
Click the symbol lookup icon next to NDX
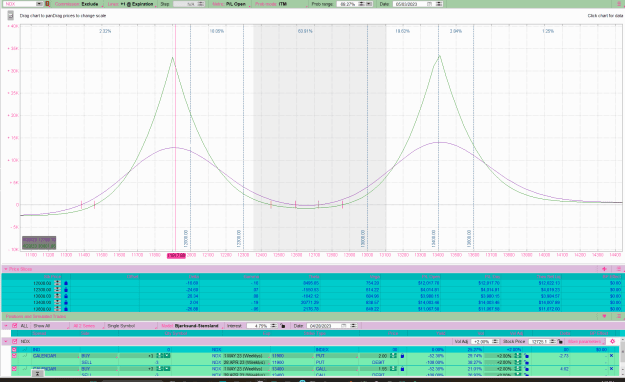tap(47, 4)
